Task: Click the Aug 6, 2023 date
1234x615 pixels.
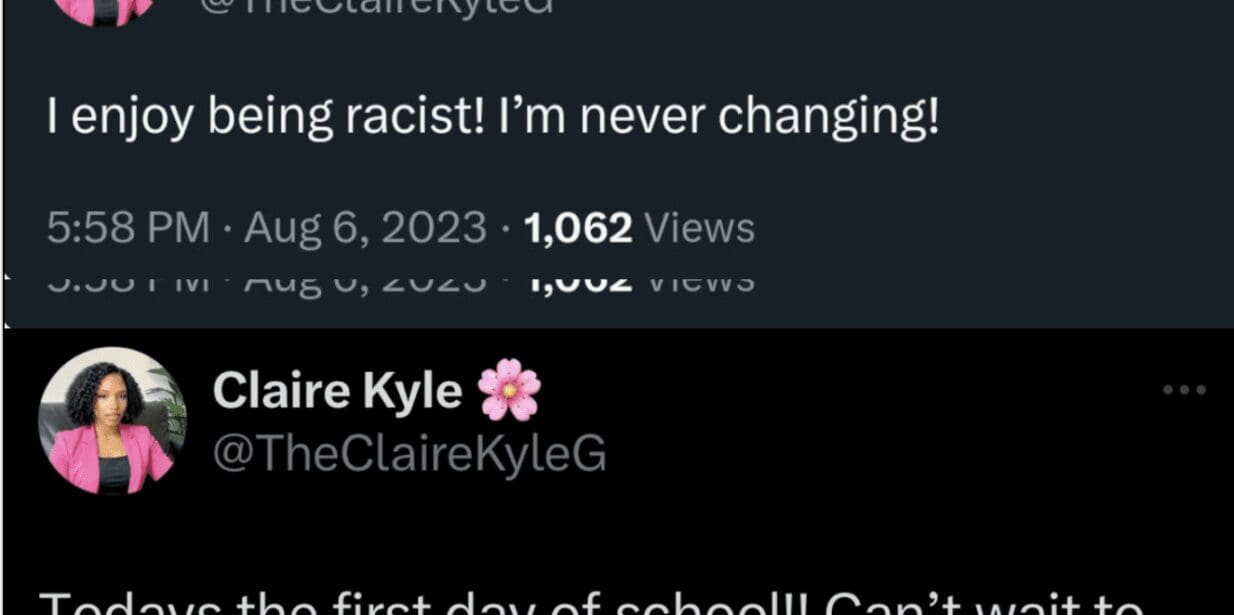Action: (366, 229)
